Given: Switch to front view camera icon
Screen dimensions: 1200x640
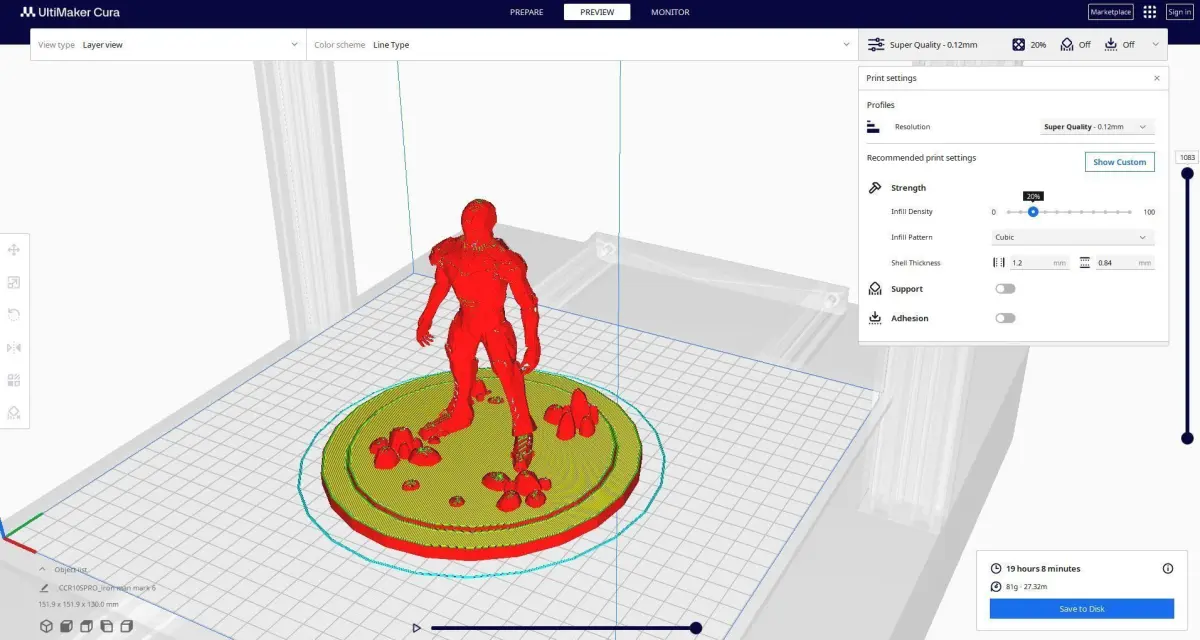Looking at the screenshot, I should (x=66, y=626).
